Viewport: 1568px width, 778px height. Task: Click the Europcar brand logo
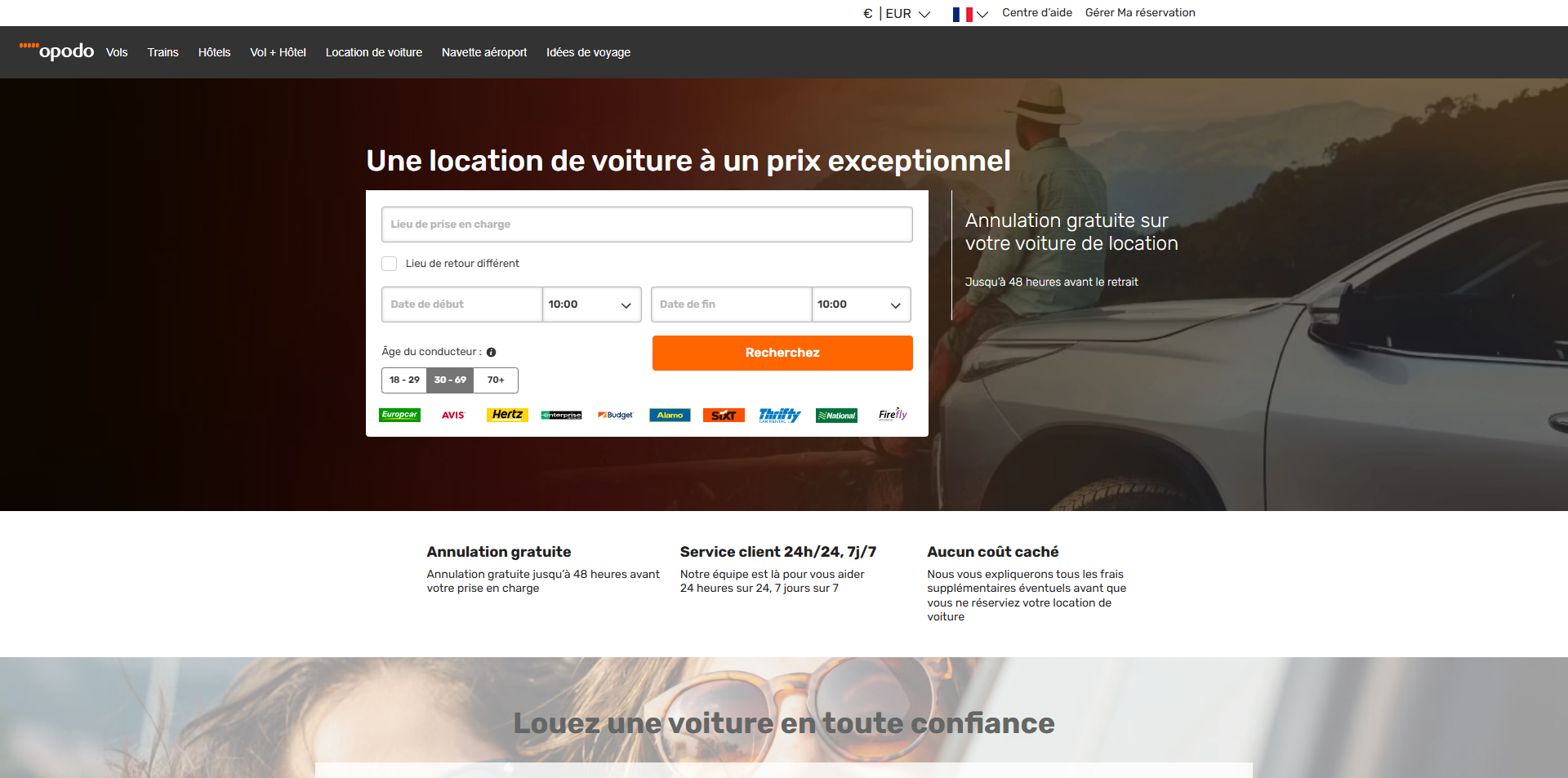pos(400,415)
